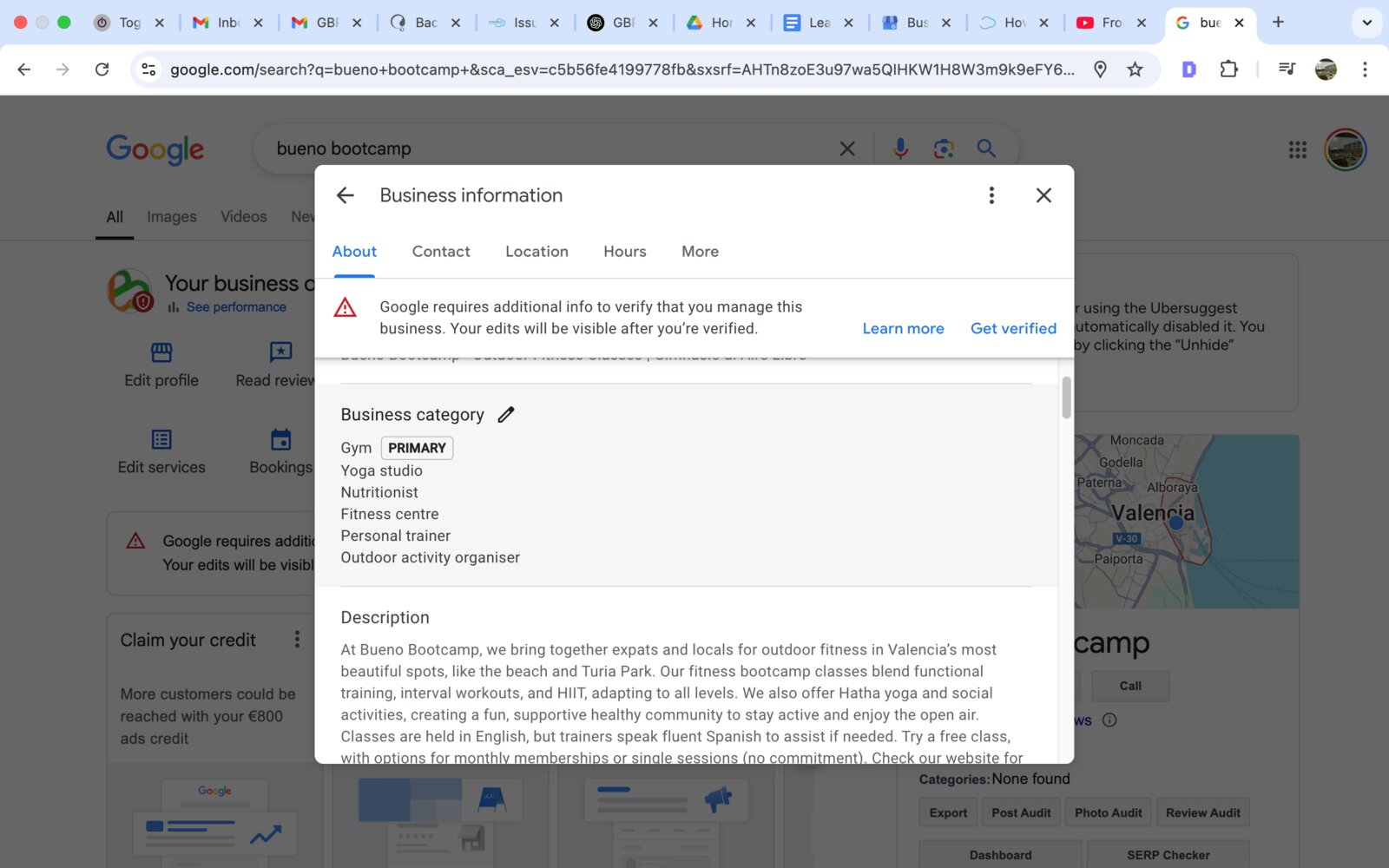Close the Toggl browser tab
The height and width of the screenshot is (868, 1389).
pos(160,23)
